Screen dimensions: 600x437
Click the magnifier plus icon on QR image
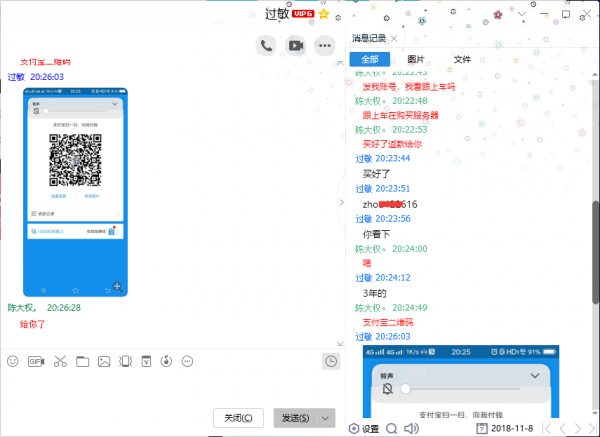[x=118, y=287]
